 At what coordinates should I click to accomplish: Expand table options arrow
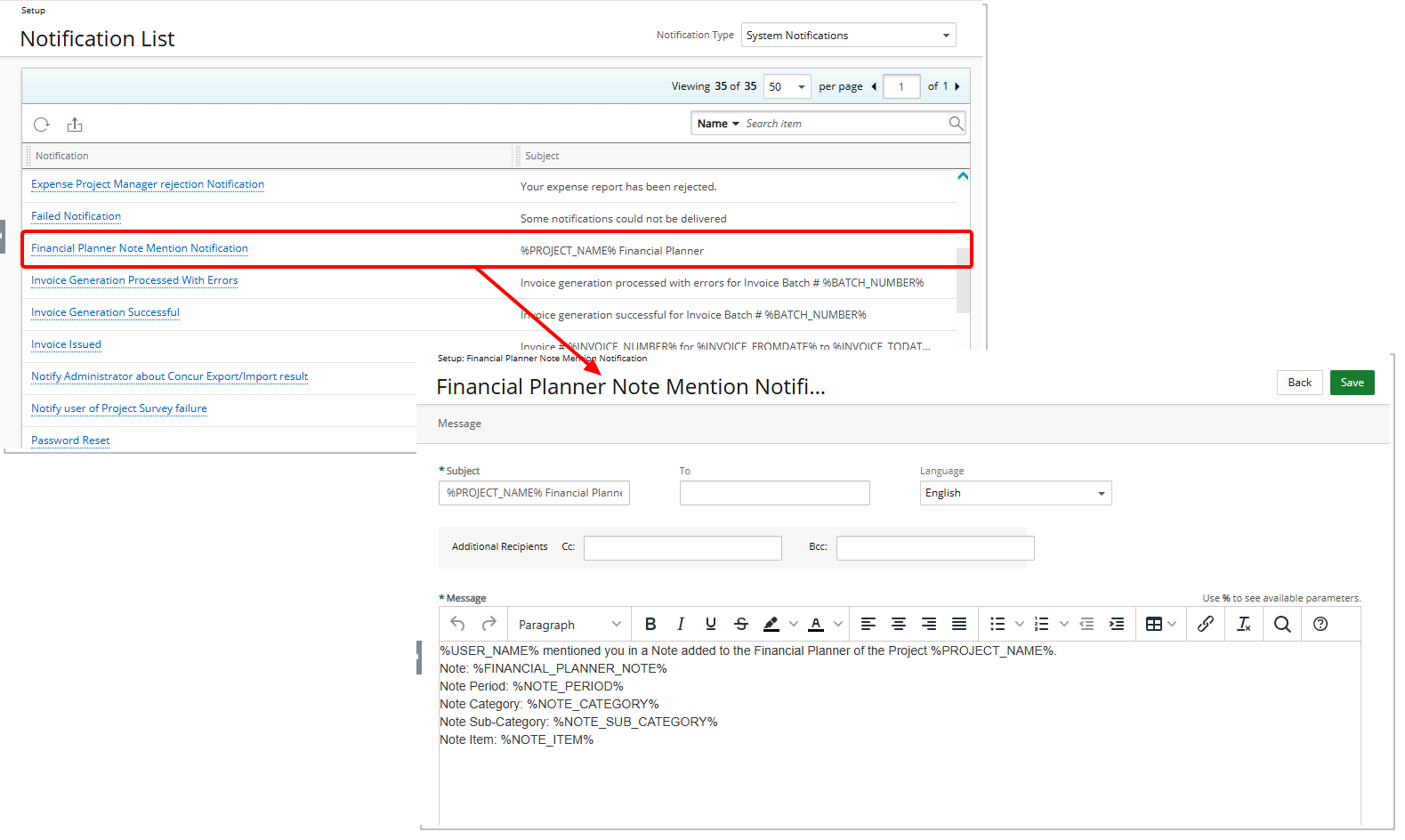(1172, 624)
